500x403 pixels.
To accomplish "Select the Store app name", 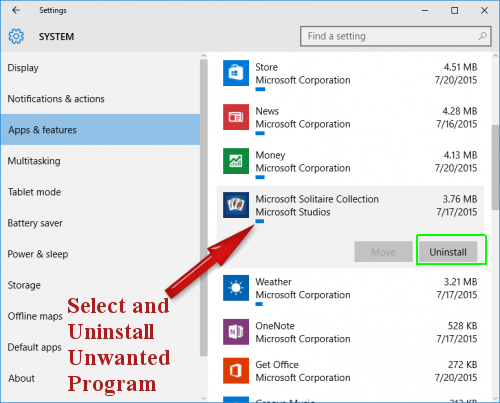I will (266, 67).
